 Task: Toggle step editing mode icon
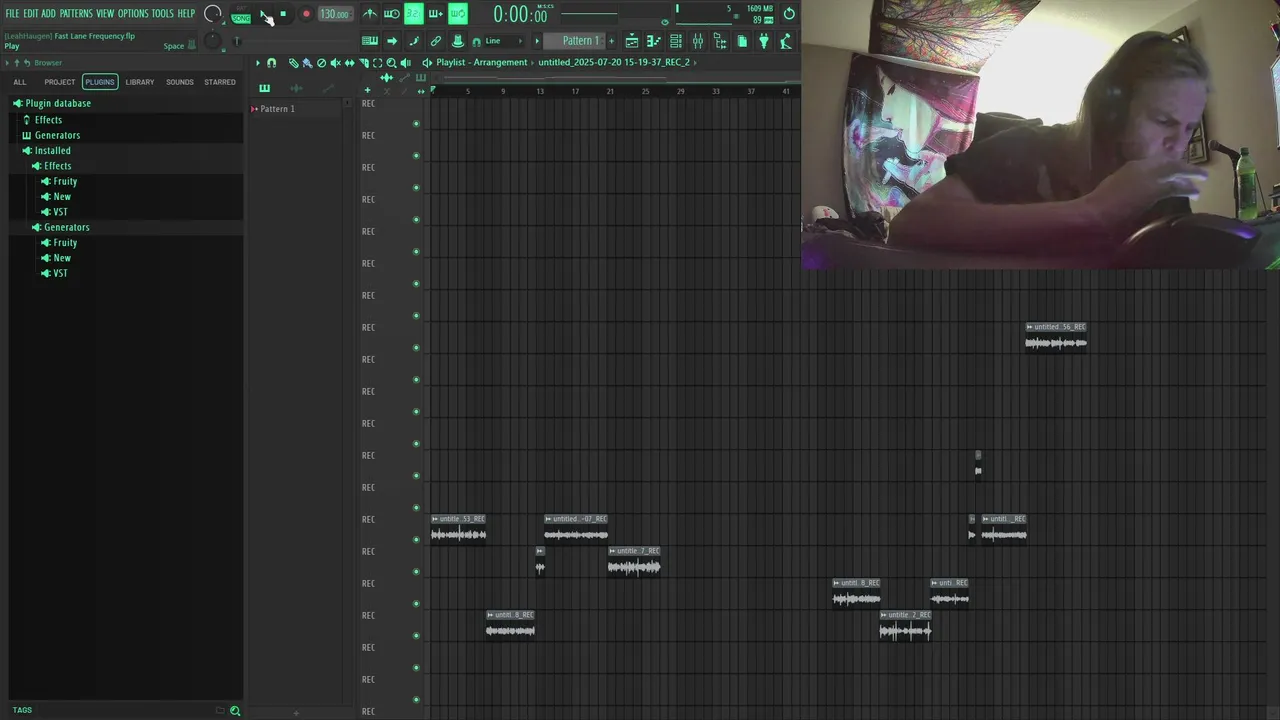pos(413,41)
